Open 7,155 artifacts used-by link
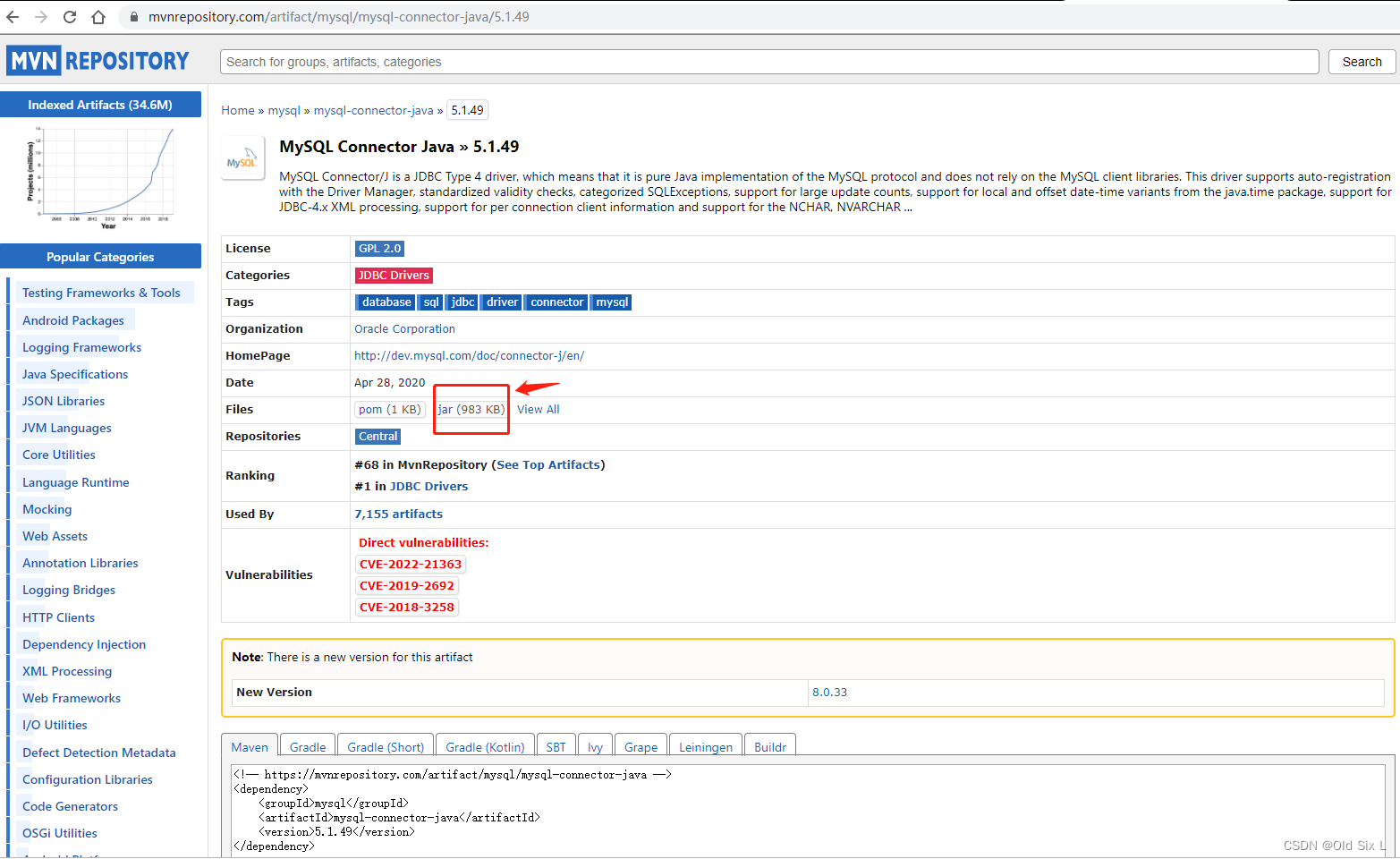This screenshot has width=1400, height=859. (398, 515)
